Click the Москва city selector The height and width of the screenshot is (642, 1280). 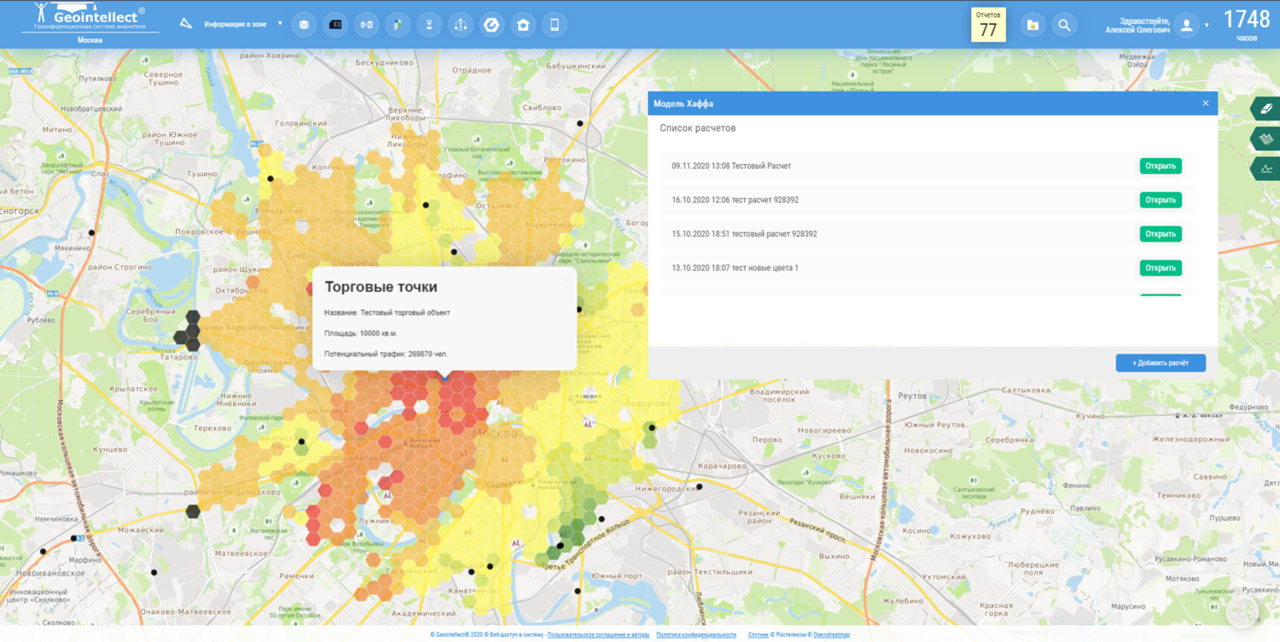click(x=90, y=40)
